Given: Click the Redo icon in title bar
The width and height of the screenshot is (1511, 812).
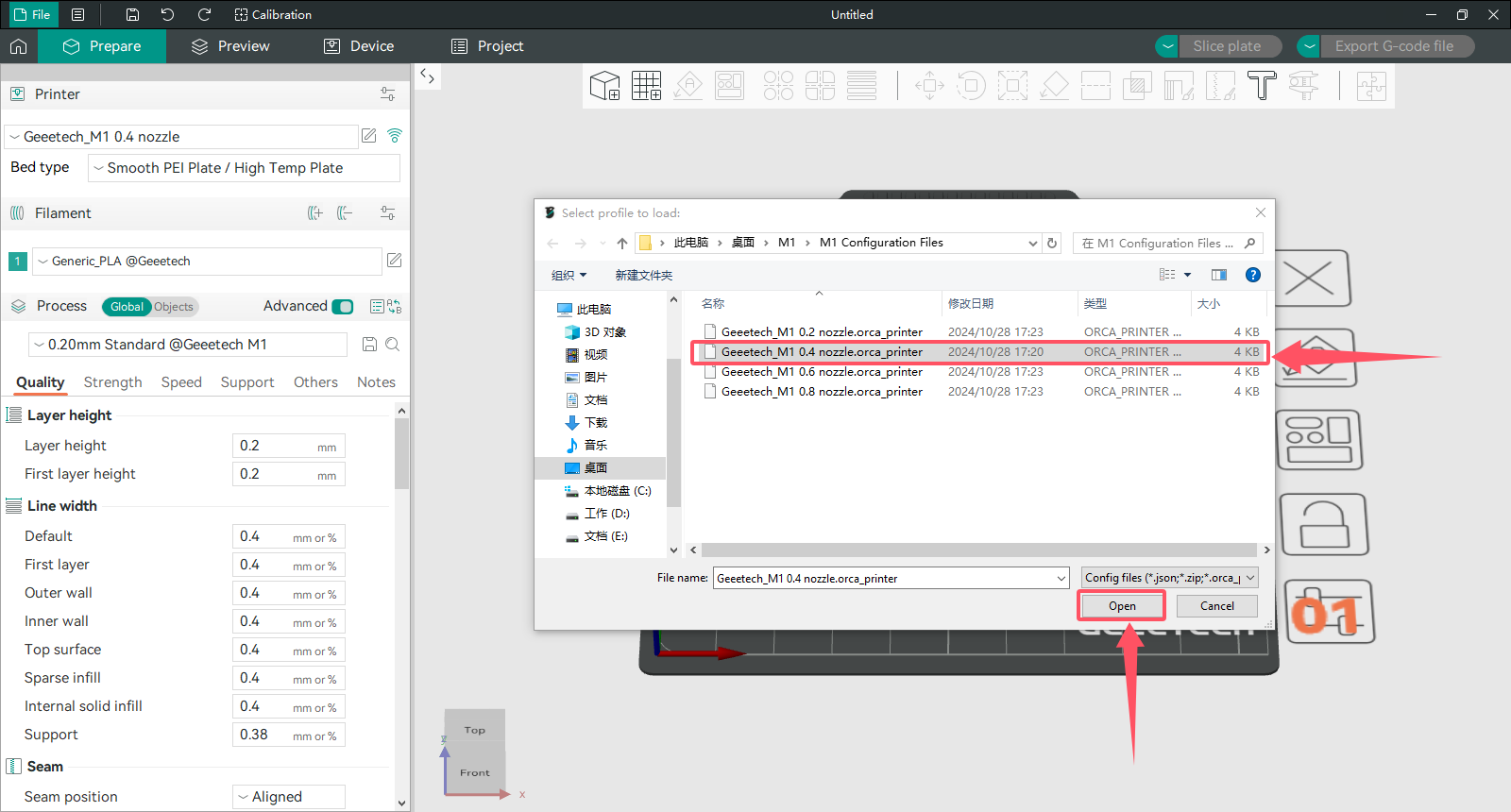Looking at the screenshot, I should 204,14.
